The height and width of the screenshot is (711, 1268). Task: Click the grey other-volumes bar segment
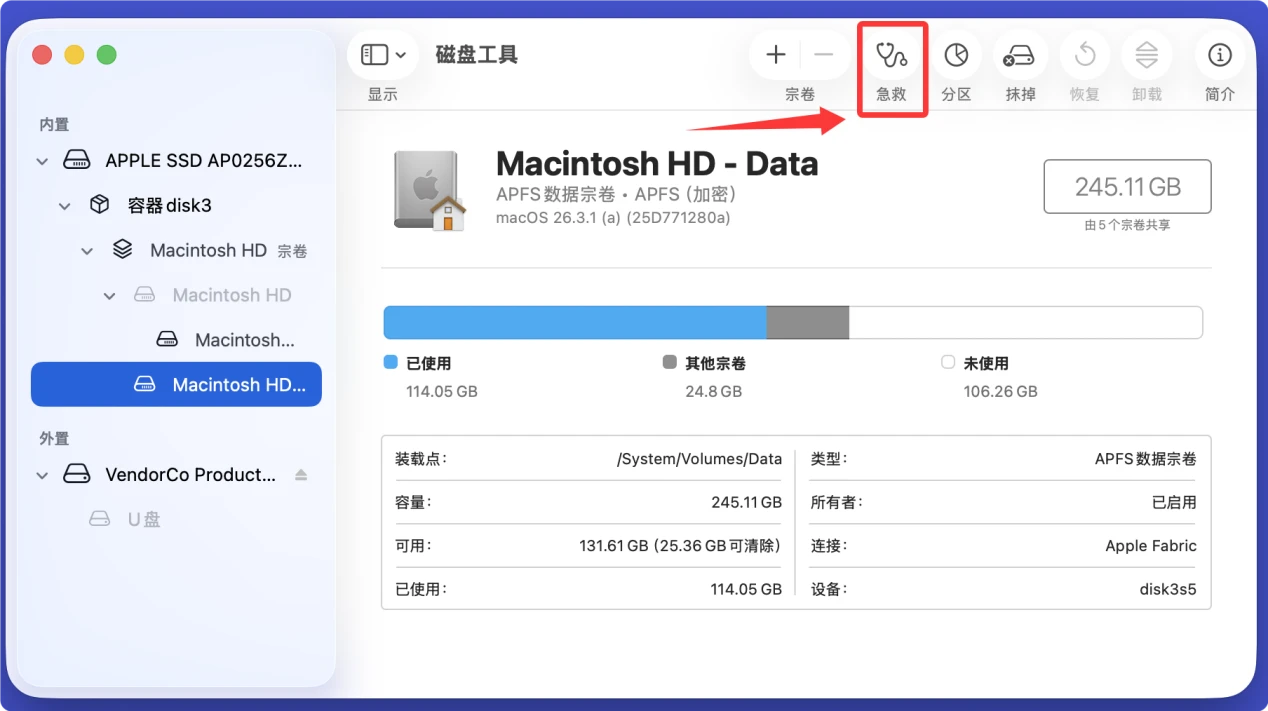[808, 323]
